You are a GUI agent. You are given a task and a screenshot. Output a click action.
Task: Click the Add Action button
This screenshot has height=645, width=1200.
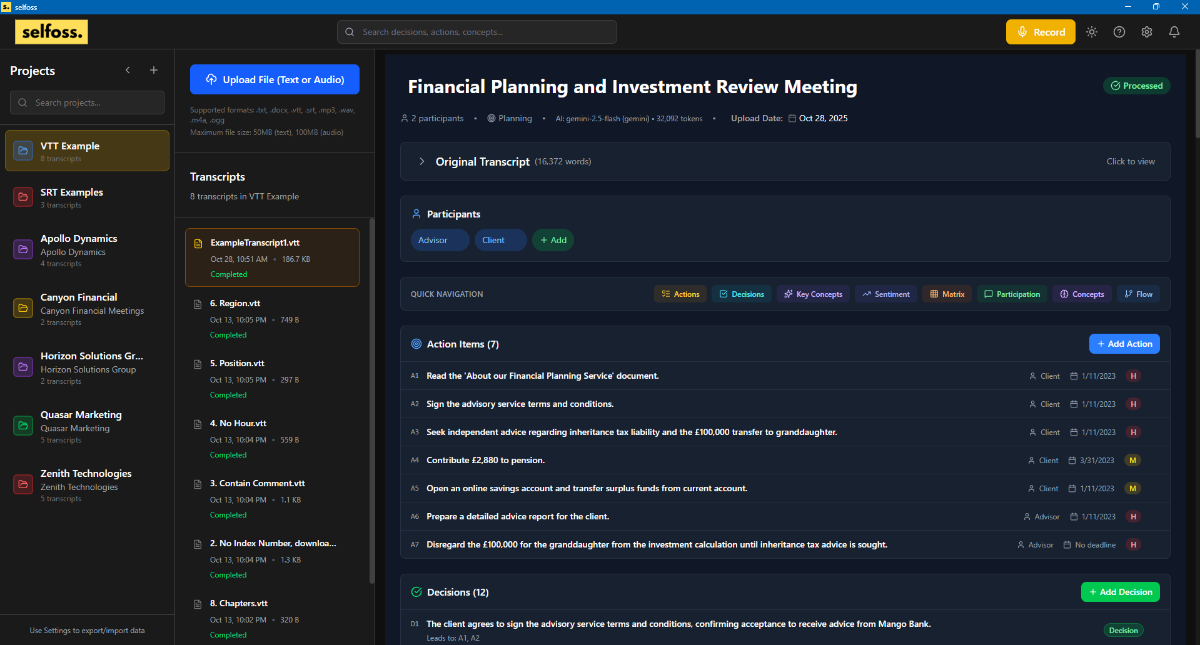tap(1124, 344)
